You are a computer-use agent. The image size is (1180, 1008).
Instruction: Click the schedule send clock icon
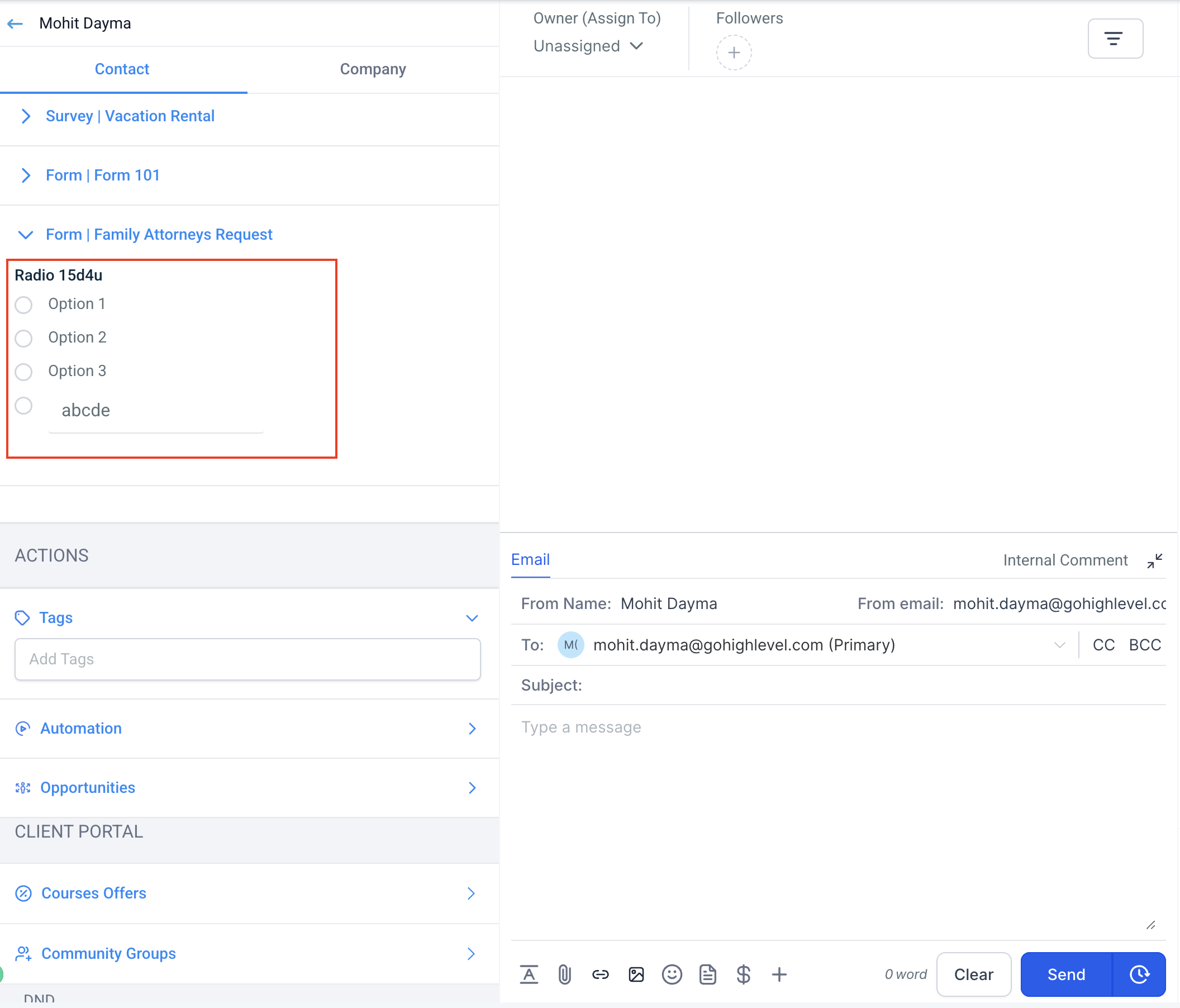pos(1139,974)
